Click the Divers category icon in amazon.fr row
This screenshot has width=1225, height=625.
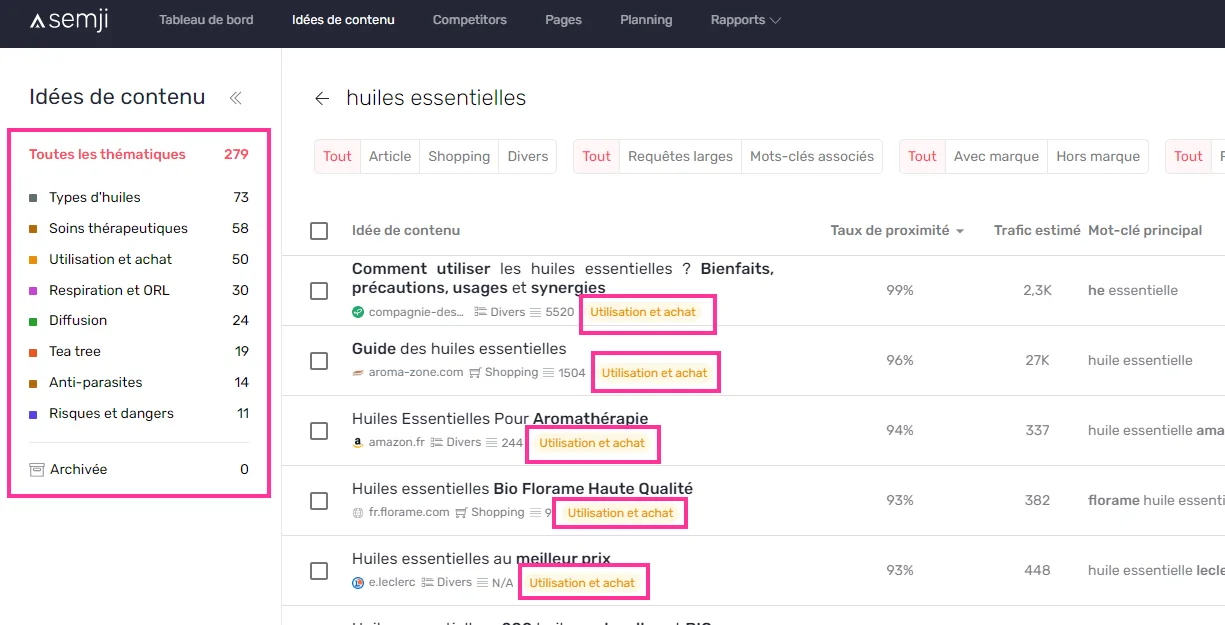click(436, 442)
